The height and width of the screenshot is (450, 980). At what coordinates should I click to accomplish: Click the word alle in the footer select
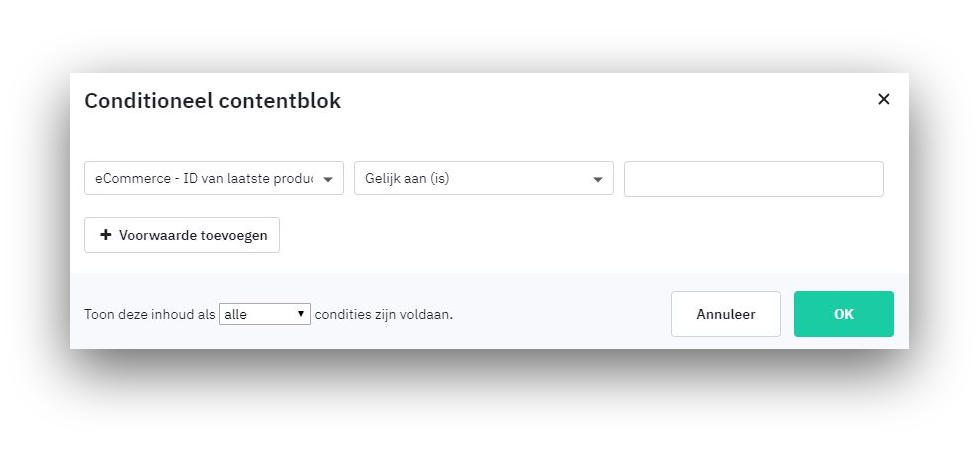[x=236, y=314]
